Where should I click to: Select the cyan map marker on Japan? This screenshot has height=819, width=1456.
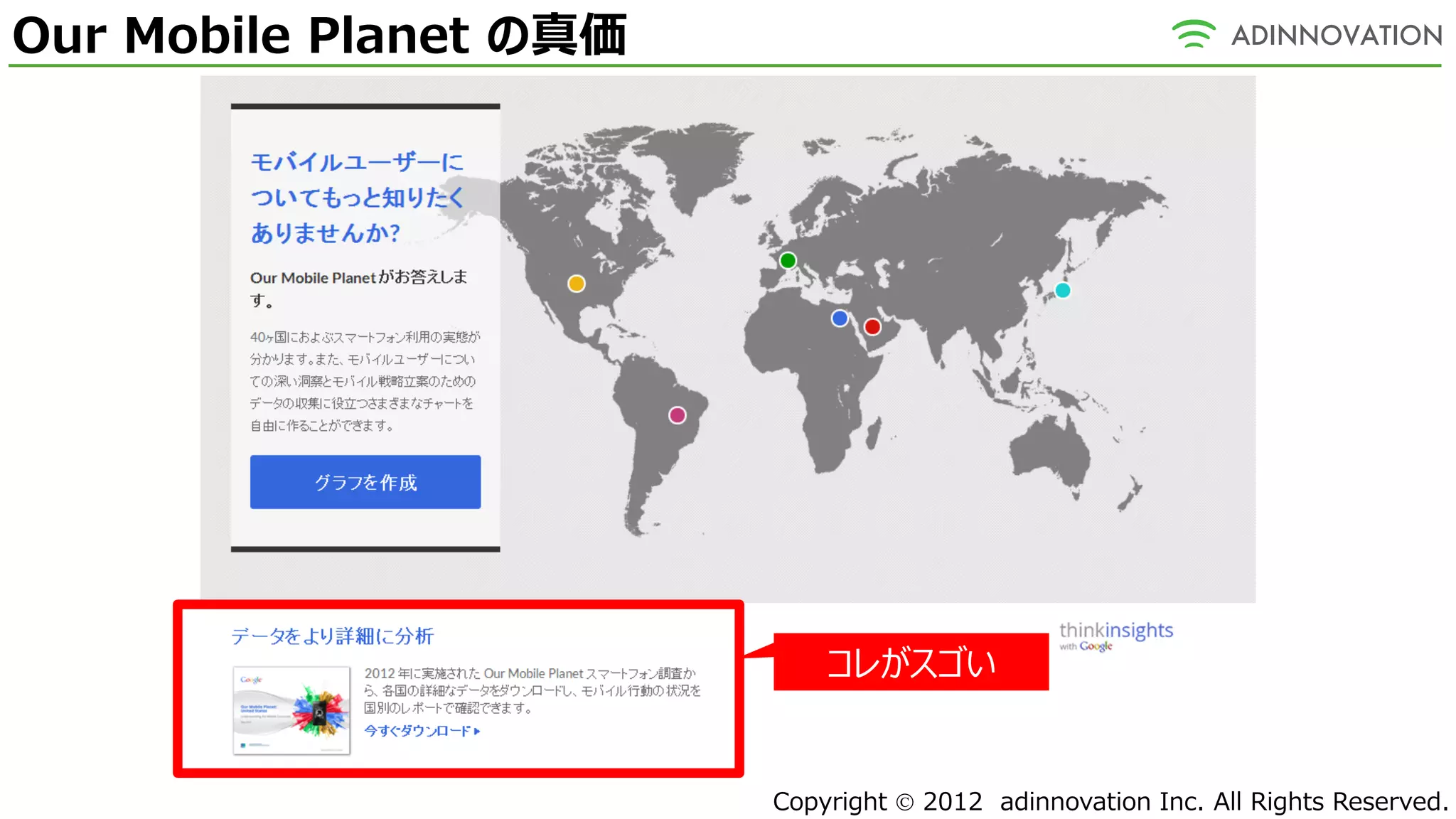[1063, 290]
